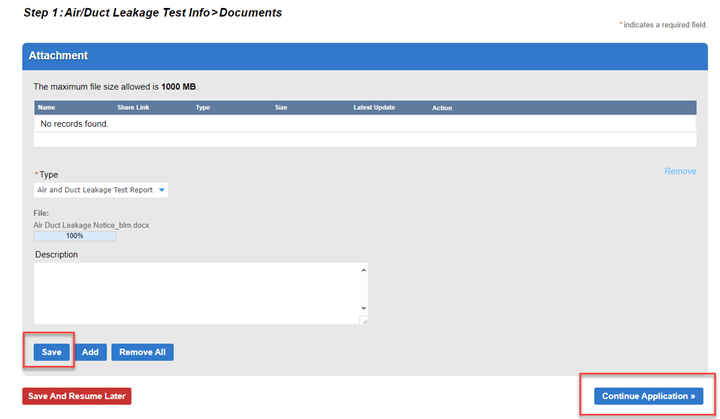
Task: Click Save And Resume Later
Action: (x=77, y=396)
